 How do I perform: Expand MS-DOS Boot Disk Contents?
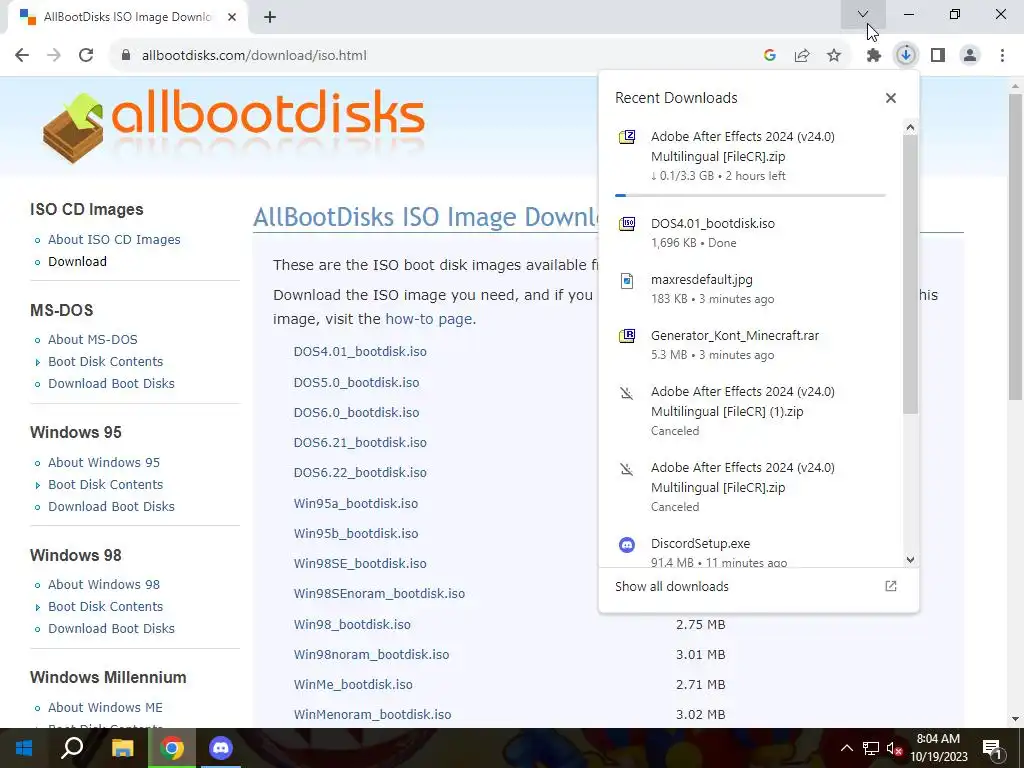tap(105, 361)
